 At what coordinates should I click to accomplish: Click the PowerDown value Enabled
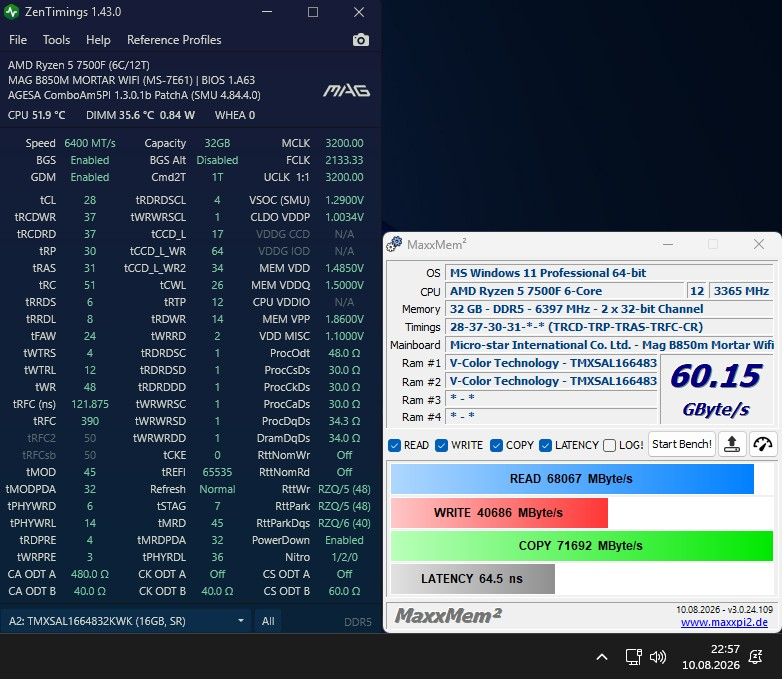(344, 540)
